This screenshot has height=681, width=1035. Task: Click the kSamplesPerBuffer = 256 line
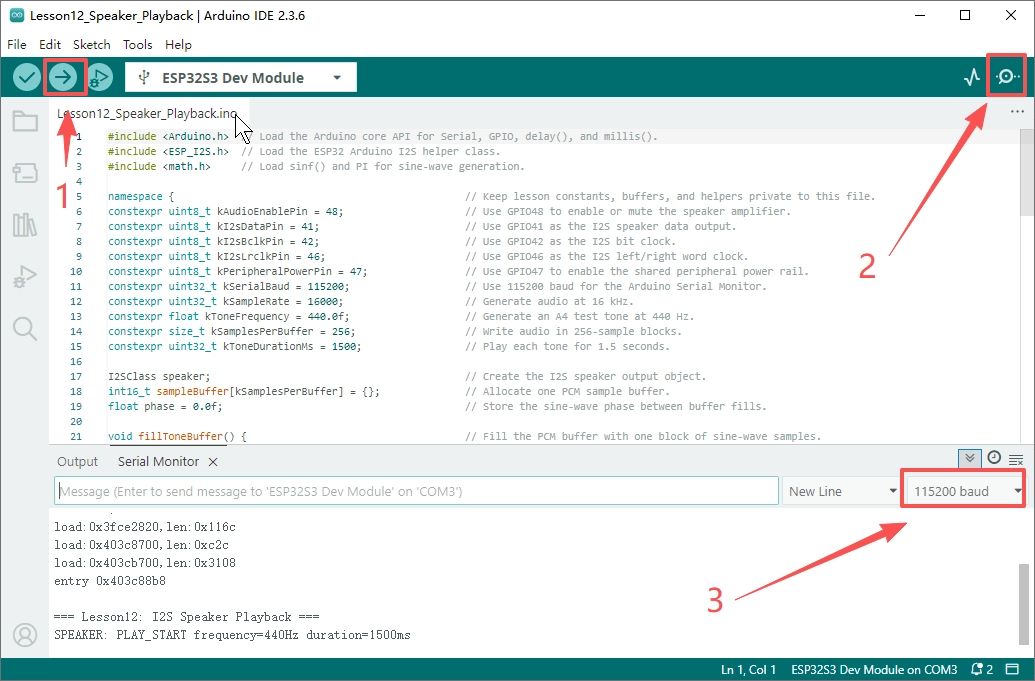(x=232, y=332)
